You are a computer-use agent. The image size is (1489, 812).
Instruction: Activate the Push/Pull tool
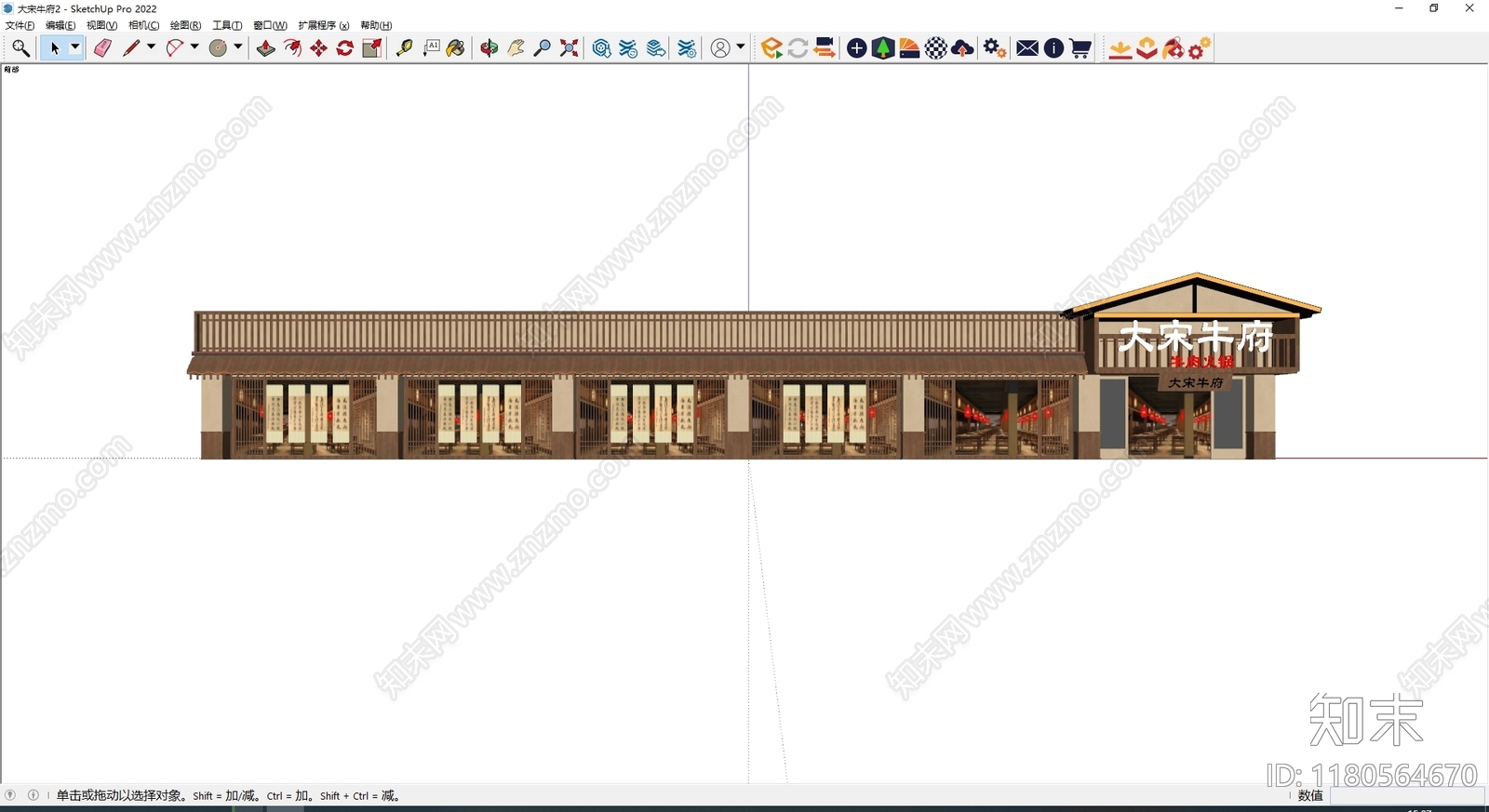click(266, 48)
